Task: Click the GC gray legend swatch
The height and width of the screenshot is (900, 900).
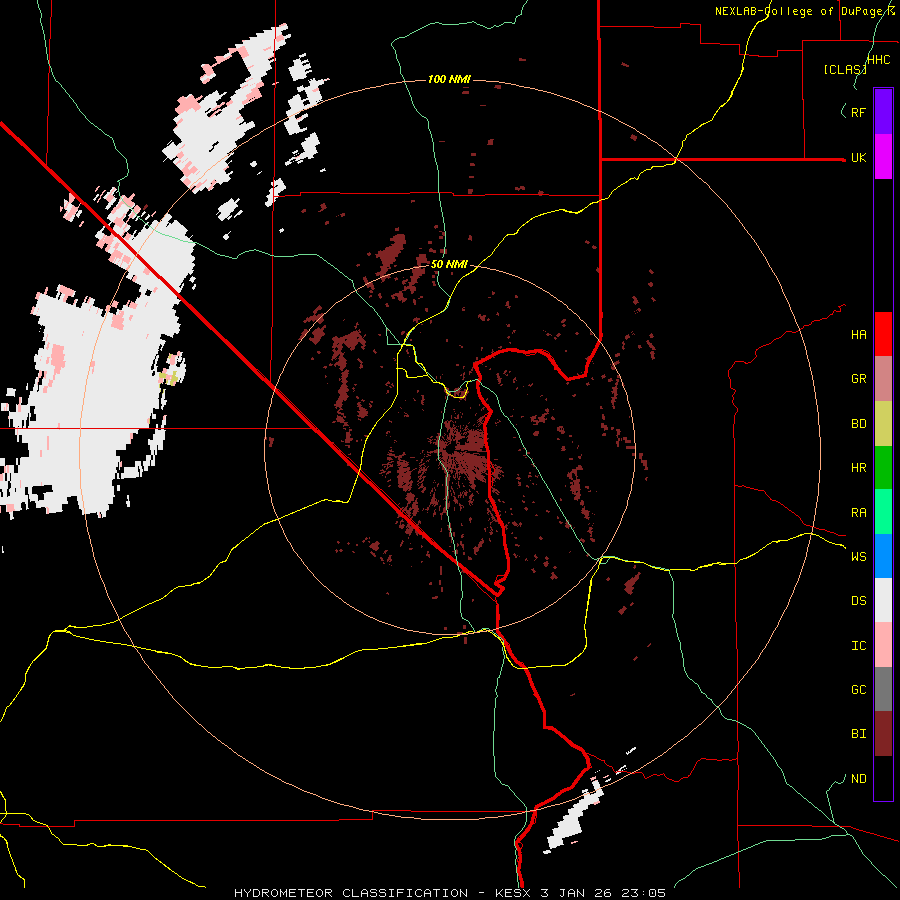Action: click(x=883, y=689)
